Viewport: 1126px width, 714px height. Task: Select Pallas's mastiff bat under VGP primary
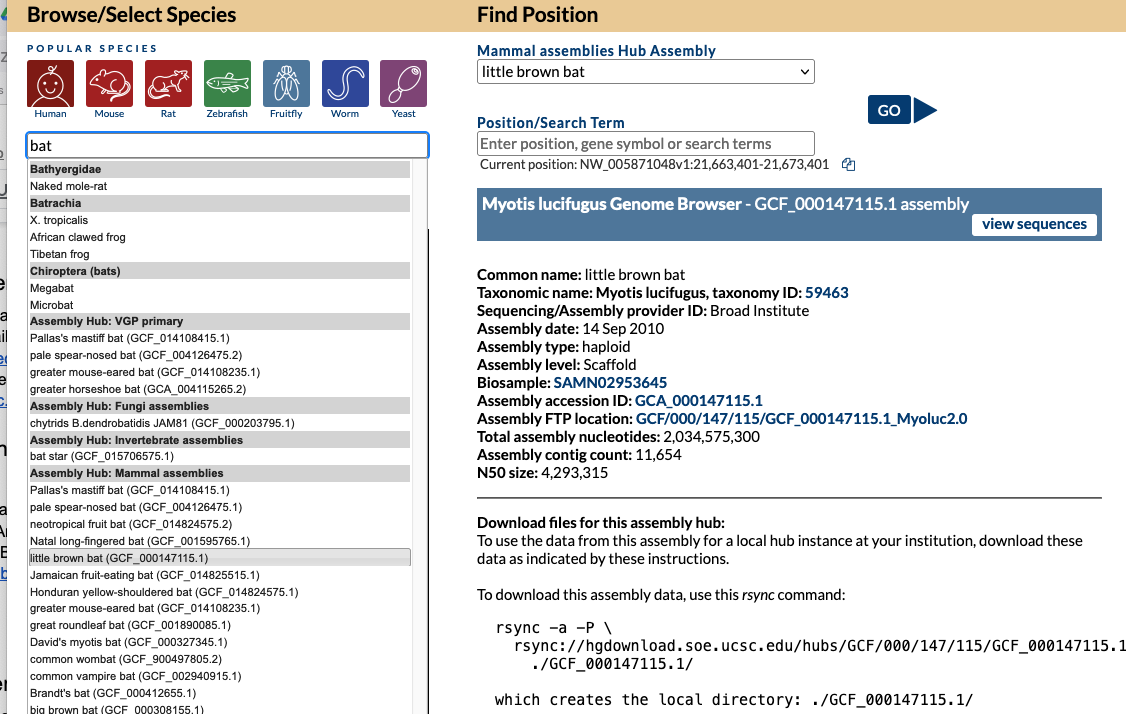220,338
